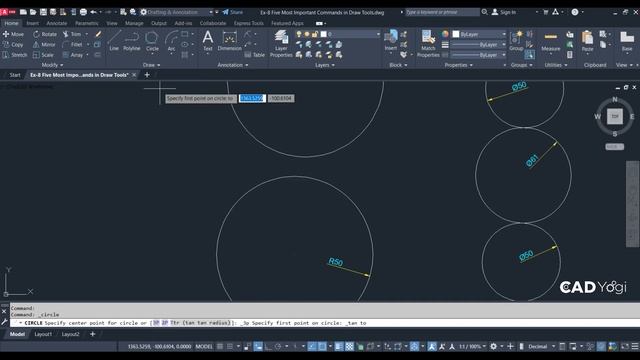Click the search keyword input field

point(442,12)
